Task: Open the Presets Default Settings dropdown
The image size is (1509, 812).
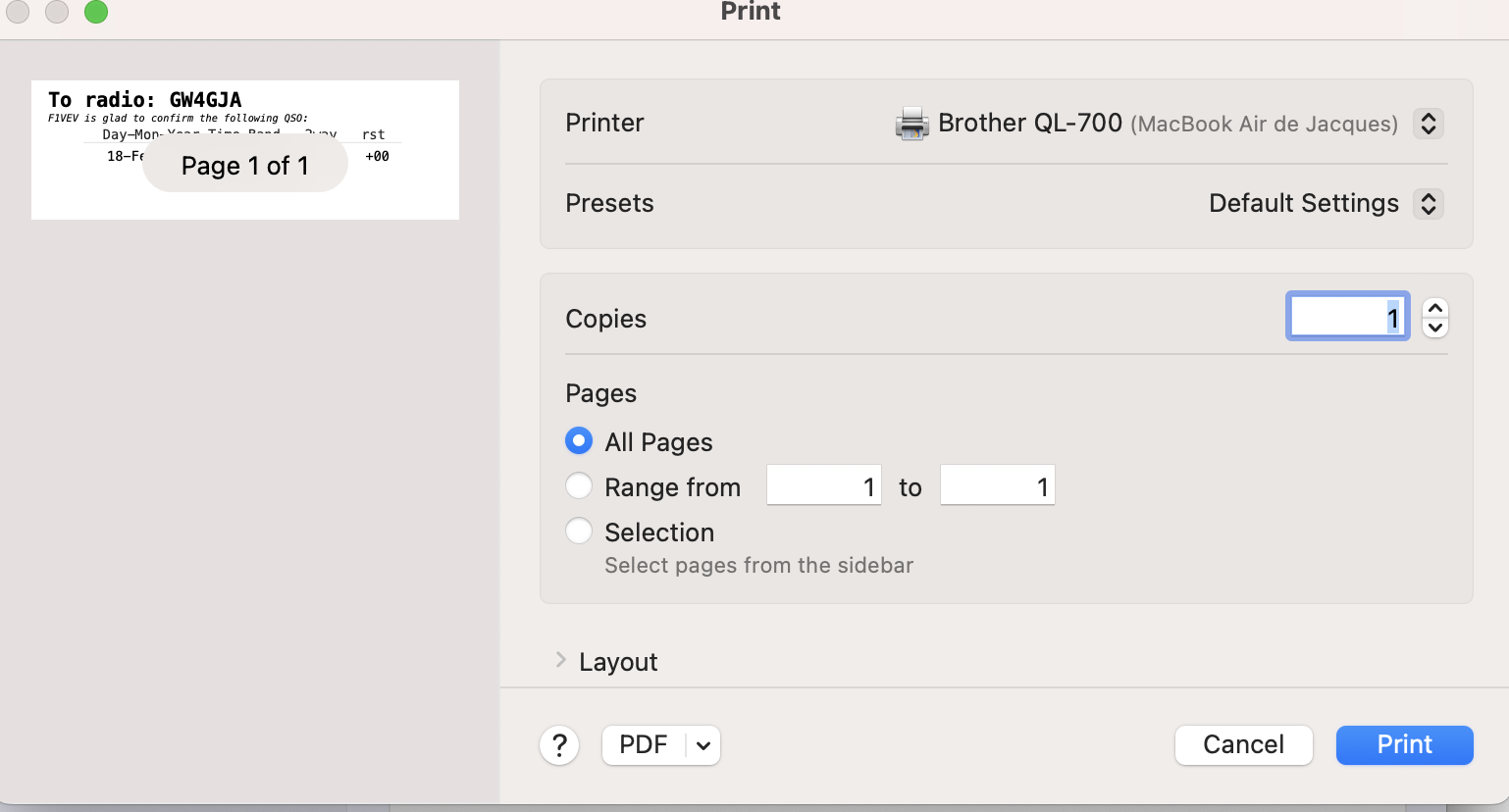Action: pyautogui.click(x=1428, y=204)
